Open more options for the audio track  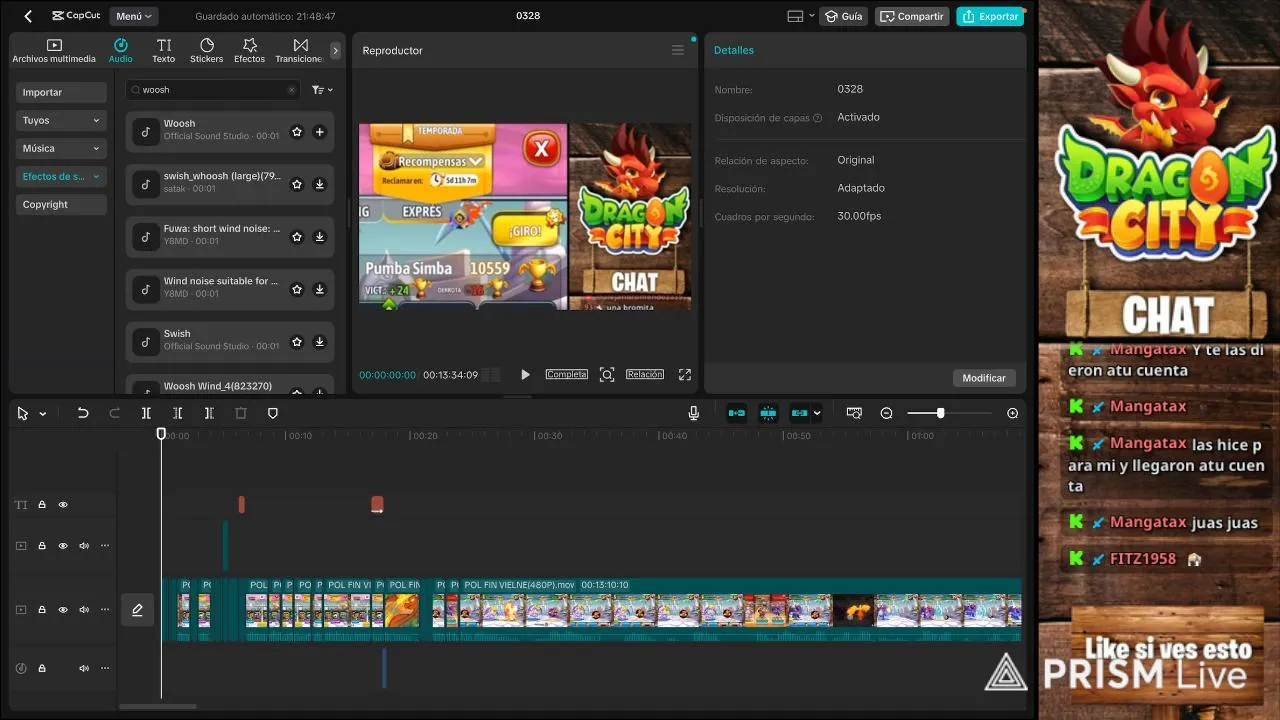[x=105, y=668]
